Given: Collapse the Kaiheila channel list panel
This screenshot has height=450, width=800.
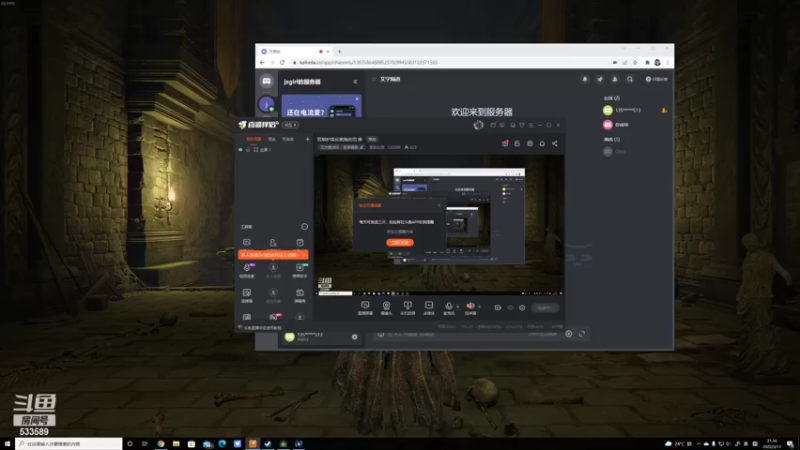Looking at the screenshot, I should tap(356, 82).
